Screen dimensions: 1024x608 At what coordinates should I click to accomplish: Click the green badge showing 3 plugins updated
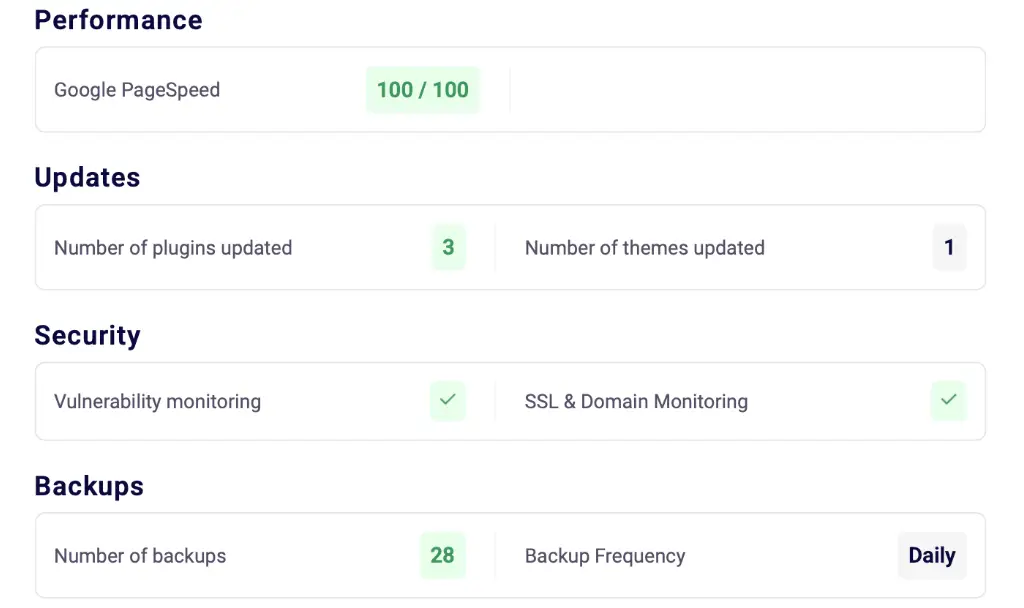[x=447, y=247]
